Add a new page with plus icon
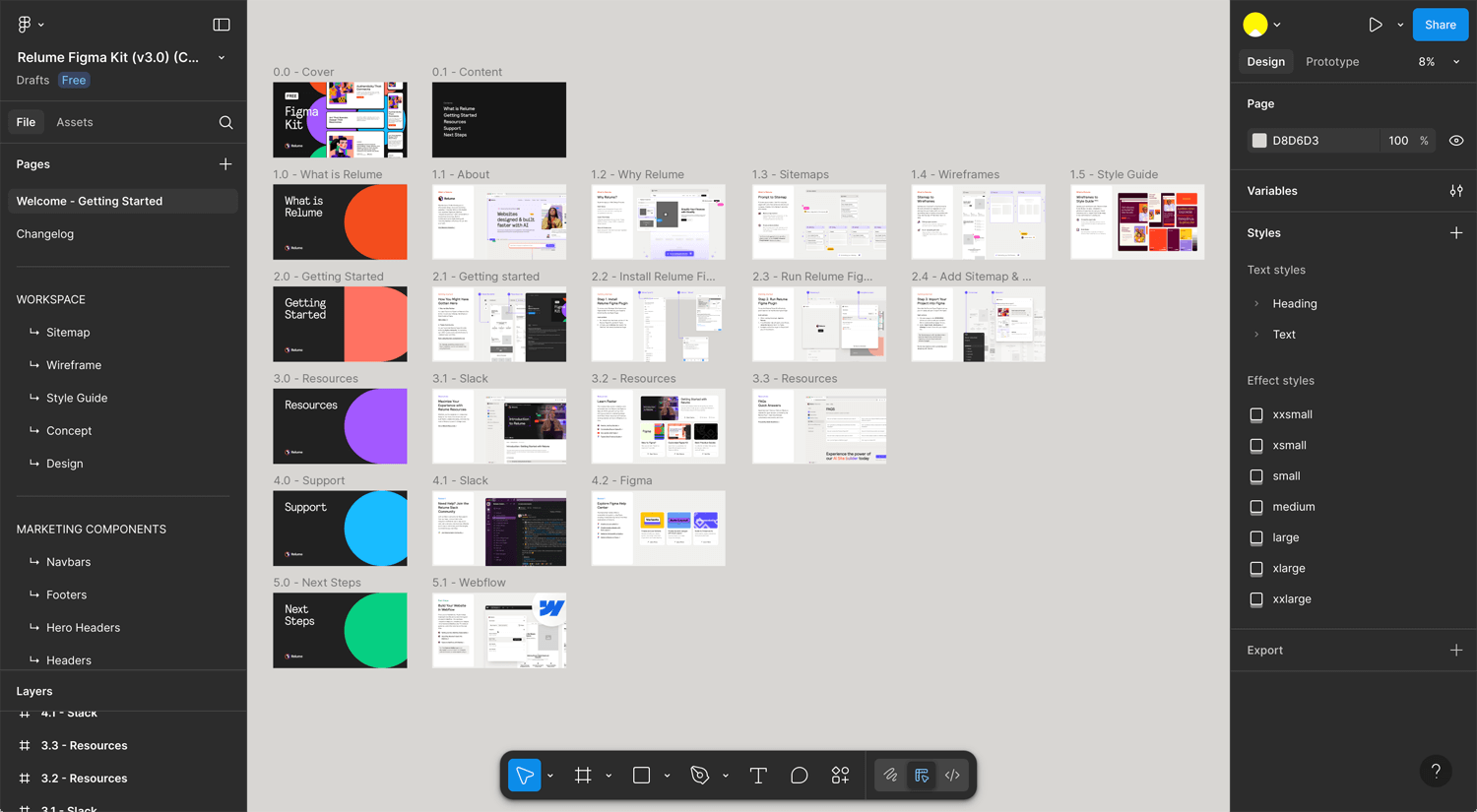The image size is (1477, 812). click(225, 164)
